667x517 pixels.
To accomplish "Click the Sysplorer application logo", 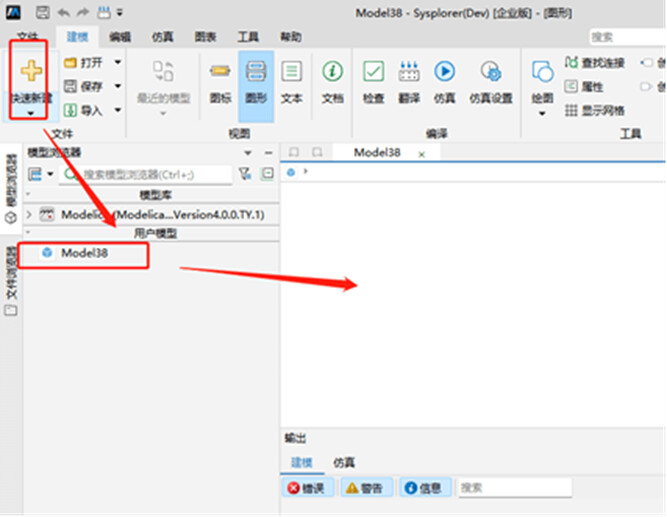I will point(13,12).
